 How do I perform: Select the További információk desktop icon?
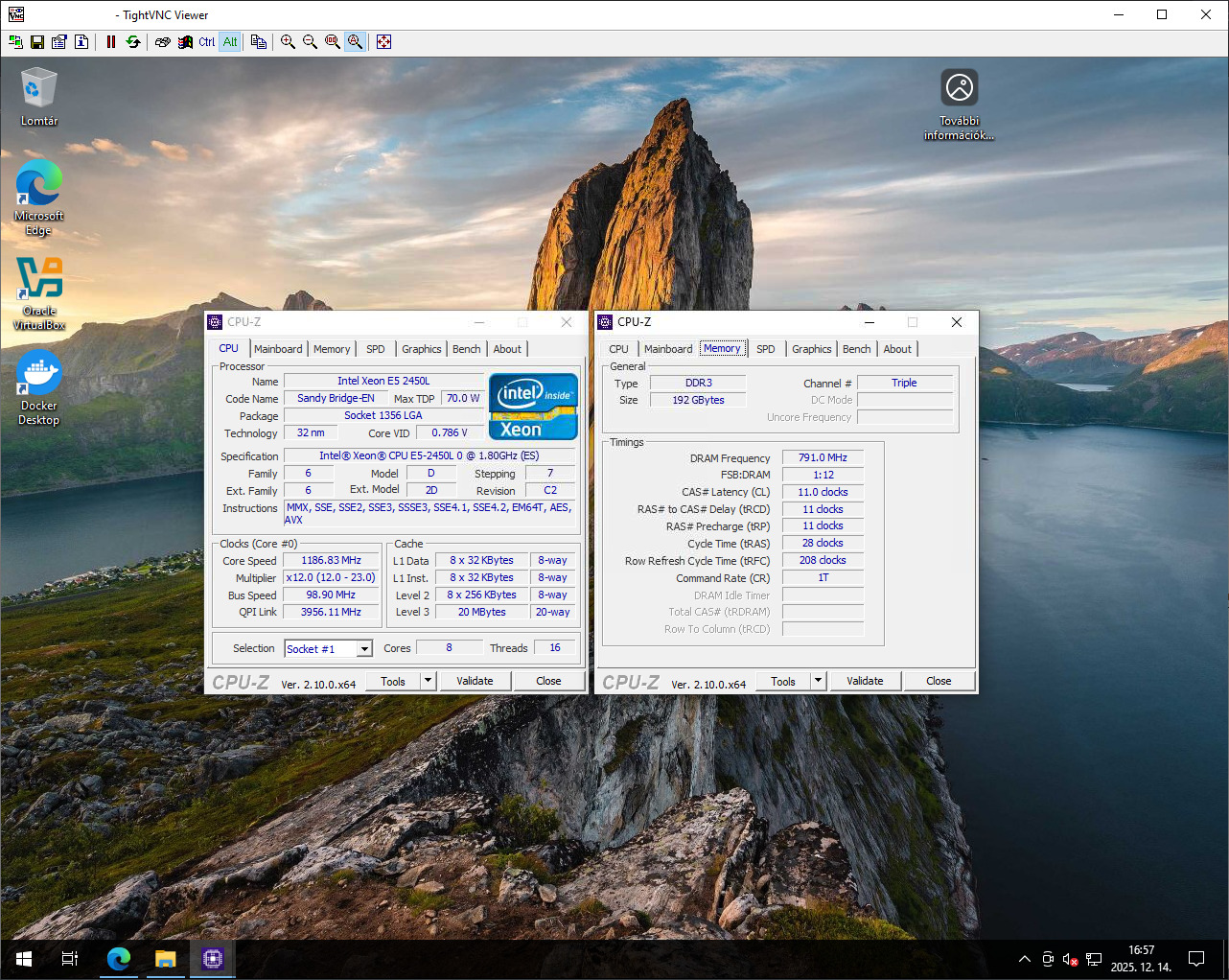959,105
